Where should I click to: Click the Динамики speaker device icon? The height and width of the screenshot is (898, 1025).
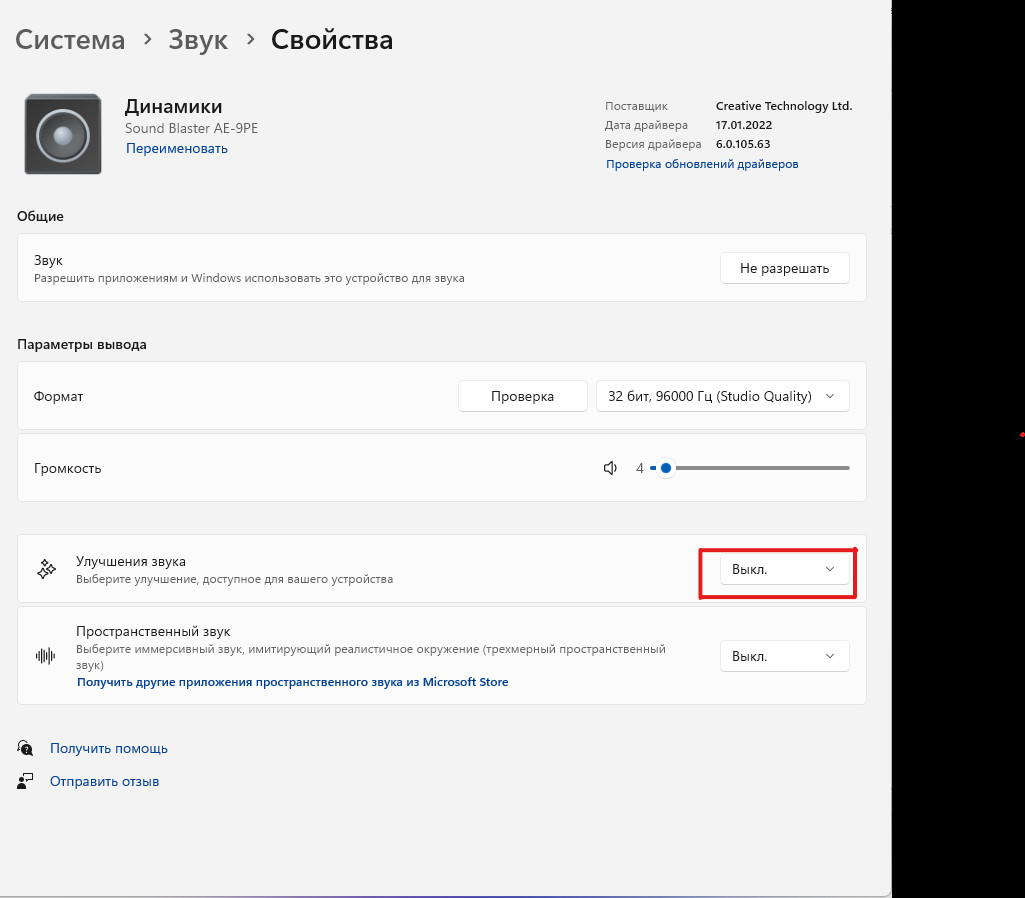click(x=63, y=134)
